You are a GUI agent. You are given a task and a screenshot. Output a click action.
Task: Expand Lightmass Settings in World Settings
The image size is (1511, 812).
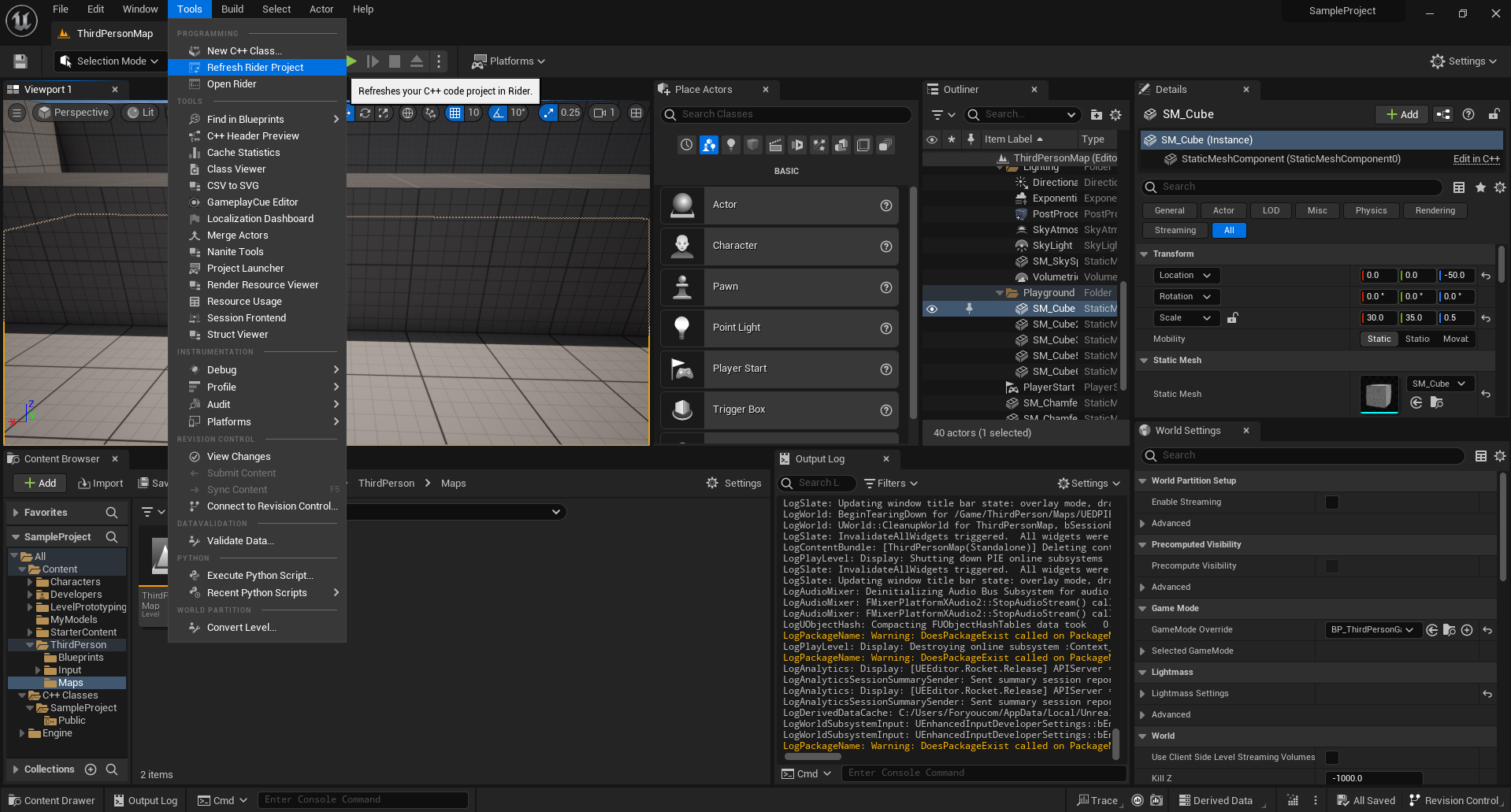click(1143, 694)
